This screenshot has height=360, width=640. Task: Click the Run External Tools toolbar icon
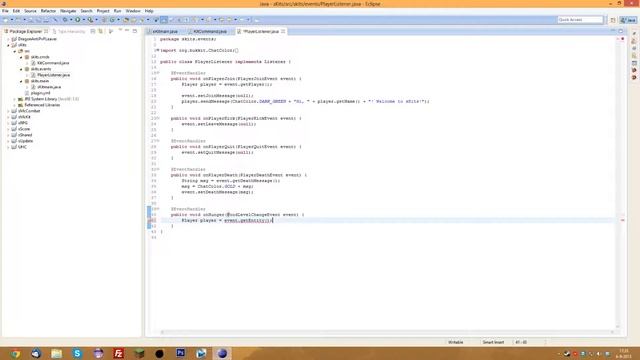pos(90,20)
